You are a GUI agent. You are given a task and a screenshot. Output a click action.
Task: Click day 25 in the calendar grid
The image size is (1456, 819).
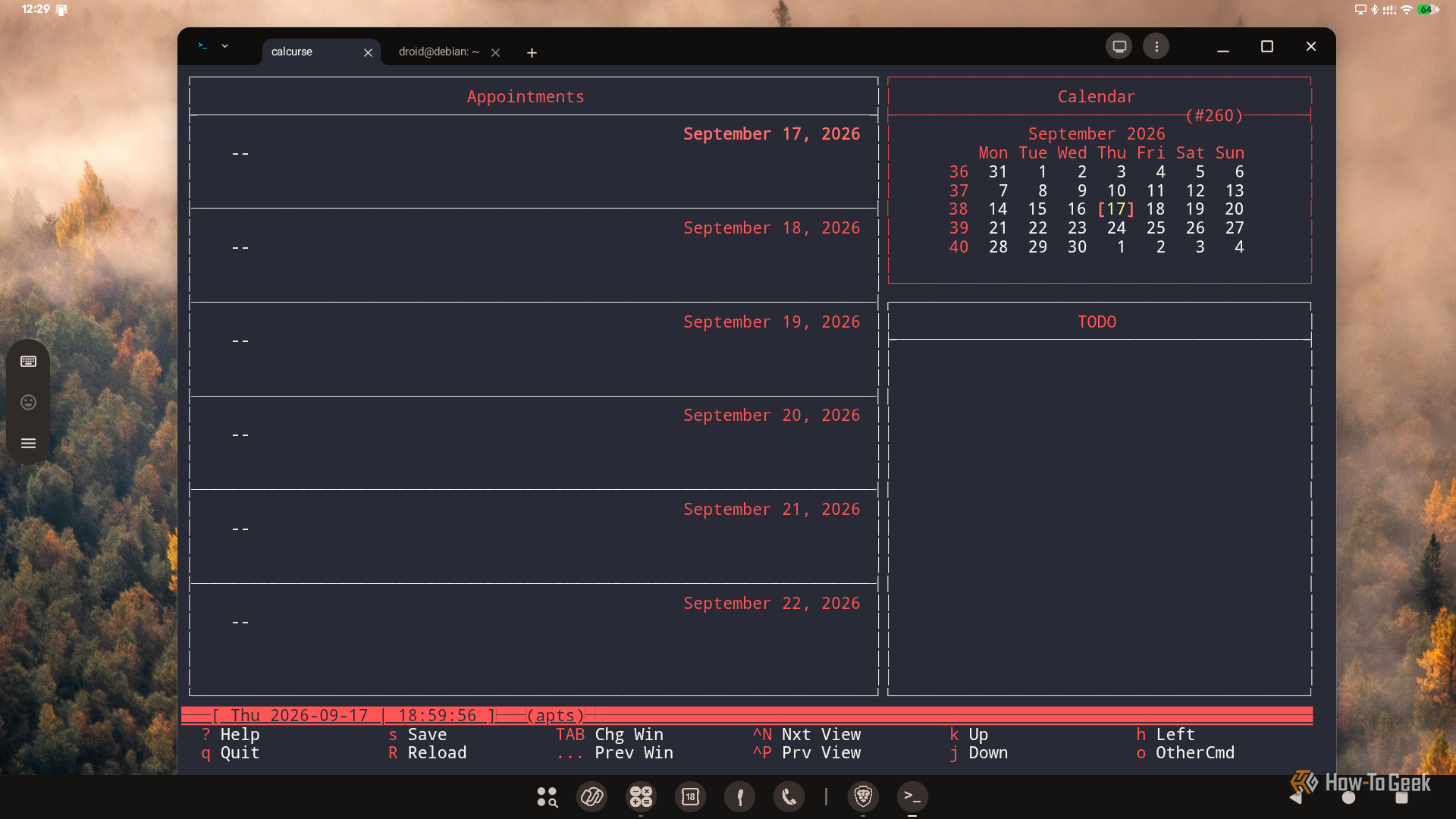[1156, 228]
